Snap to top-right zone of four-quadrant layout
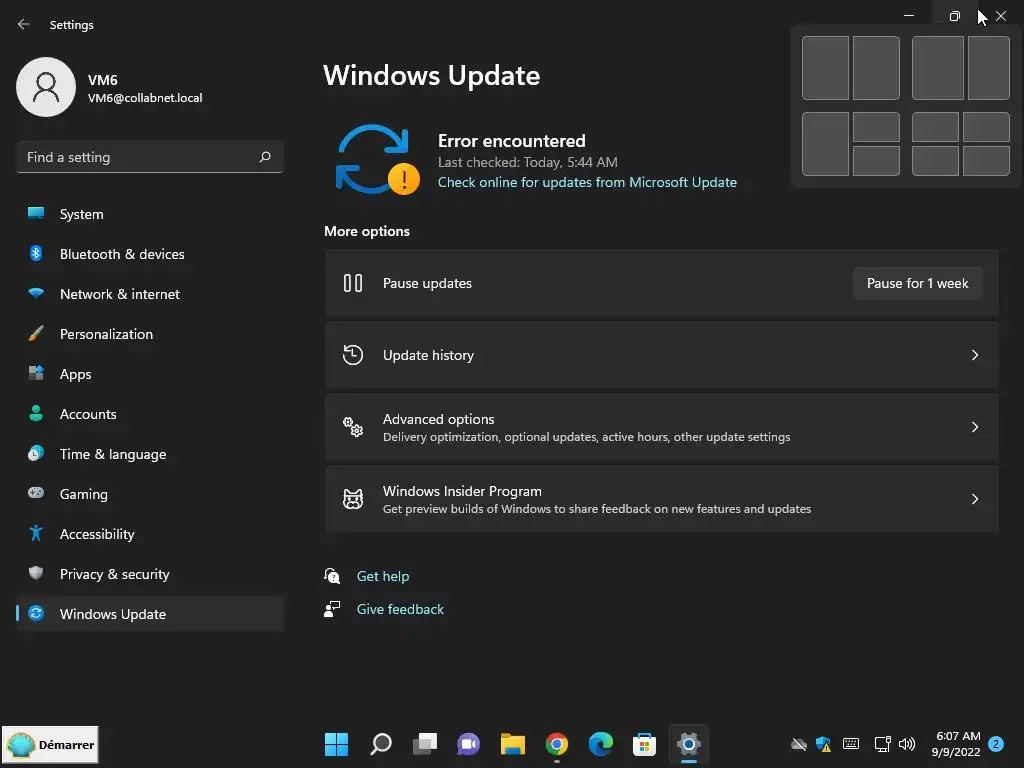 point(986,127)
